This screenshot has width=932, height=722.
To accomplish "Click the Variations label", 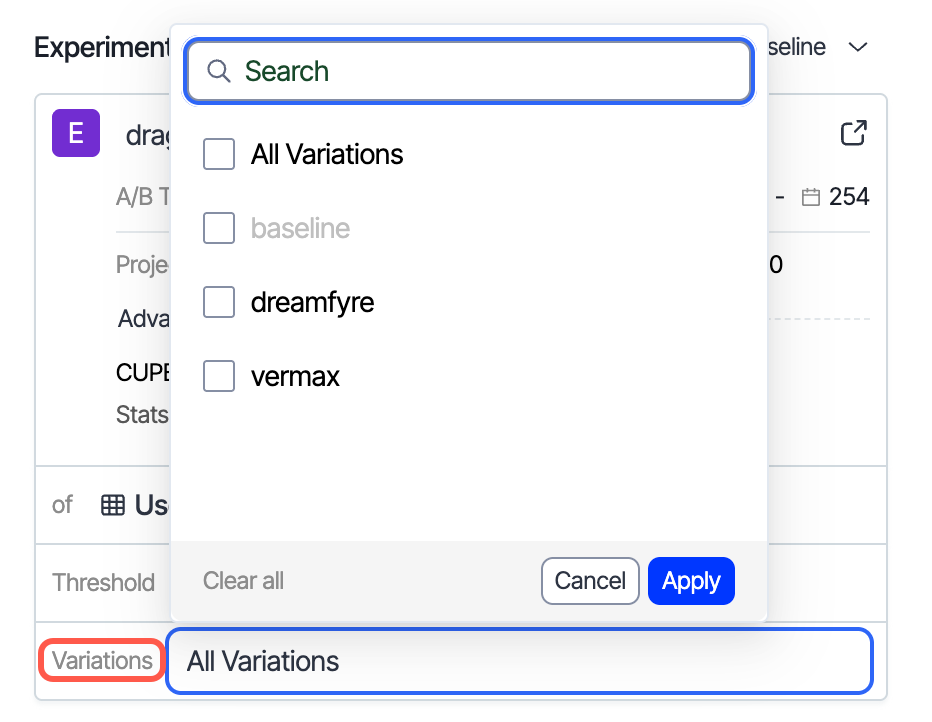I will [x=102, y=661].
